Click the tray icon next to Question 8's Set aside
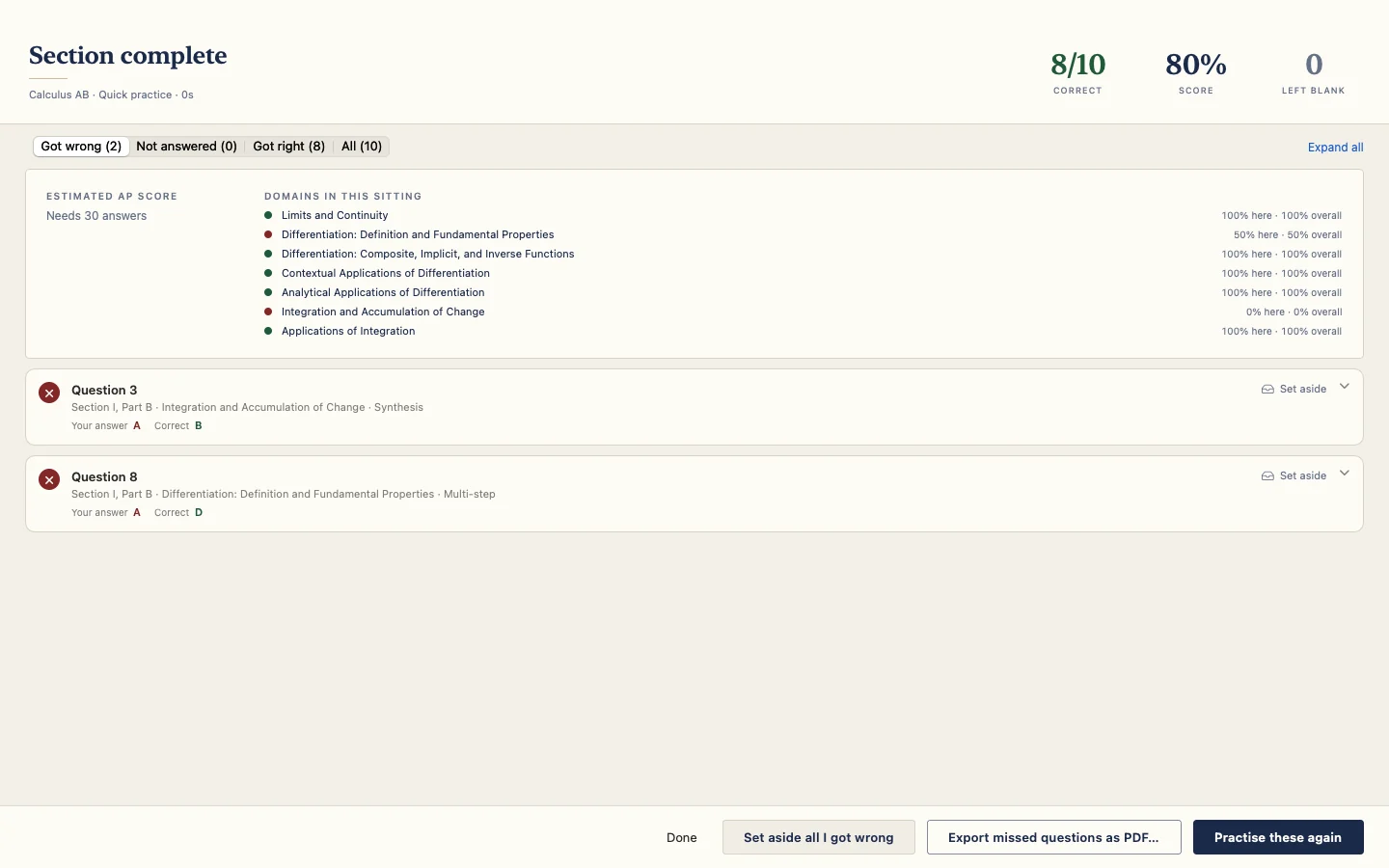The height and width of the screenshot is (868, 1389). [1267, 476]
